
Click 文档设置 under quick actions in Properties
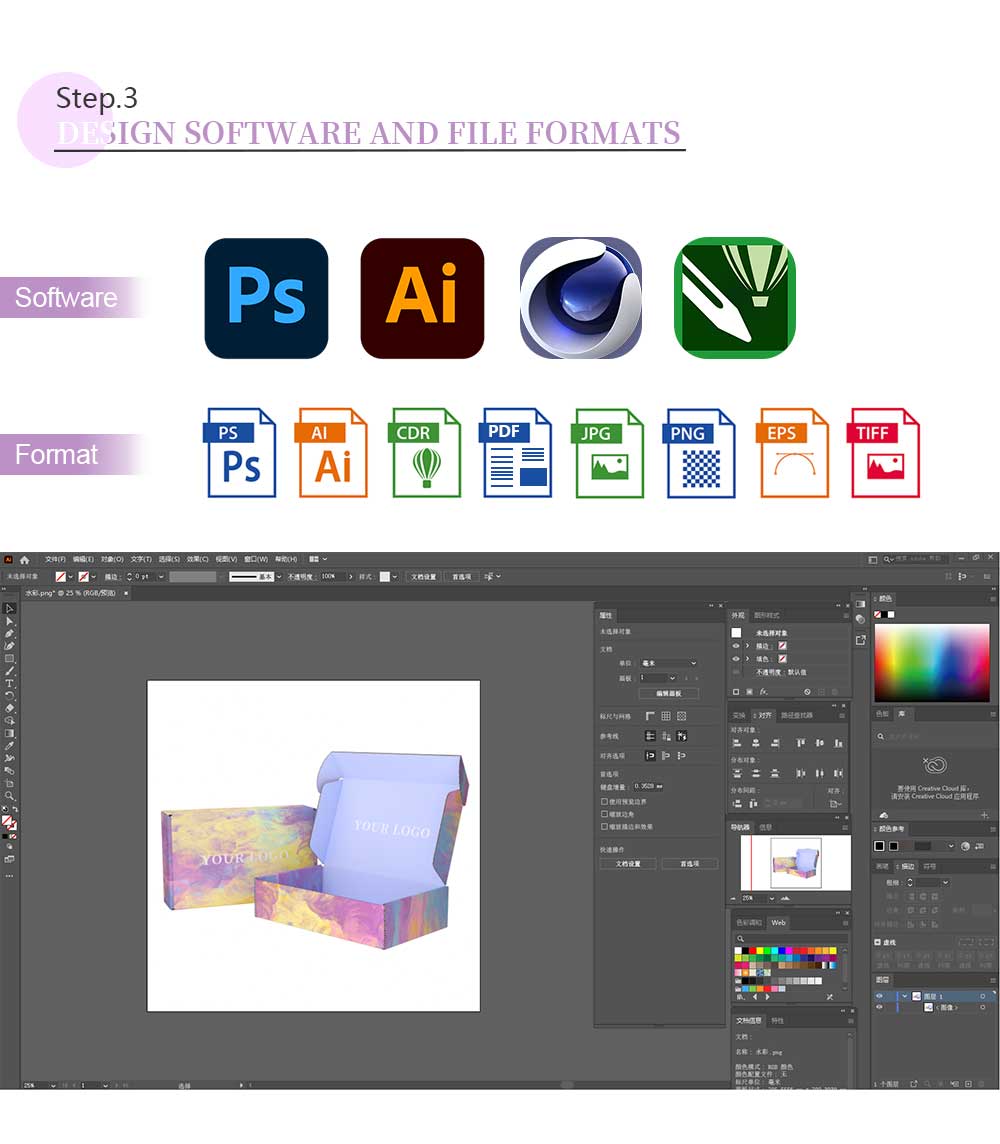(628, 864)
